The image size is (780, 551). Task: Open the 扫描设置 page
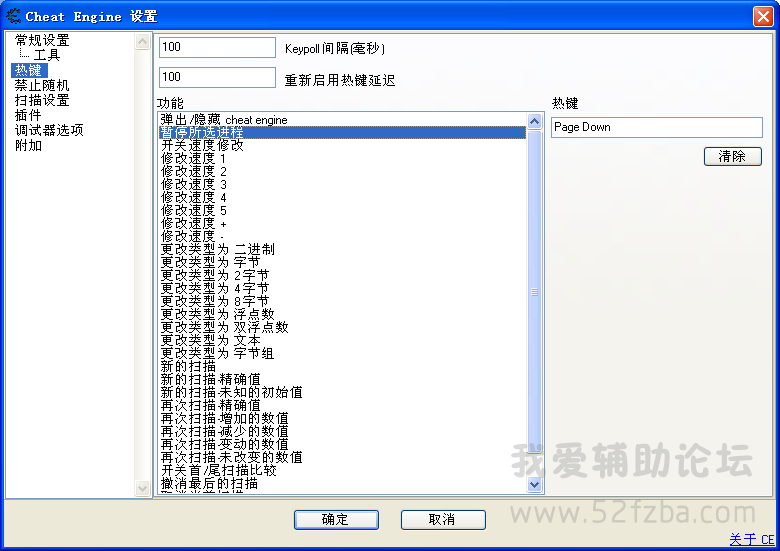42,100
